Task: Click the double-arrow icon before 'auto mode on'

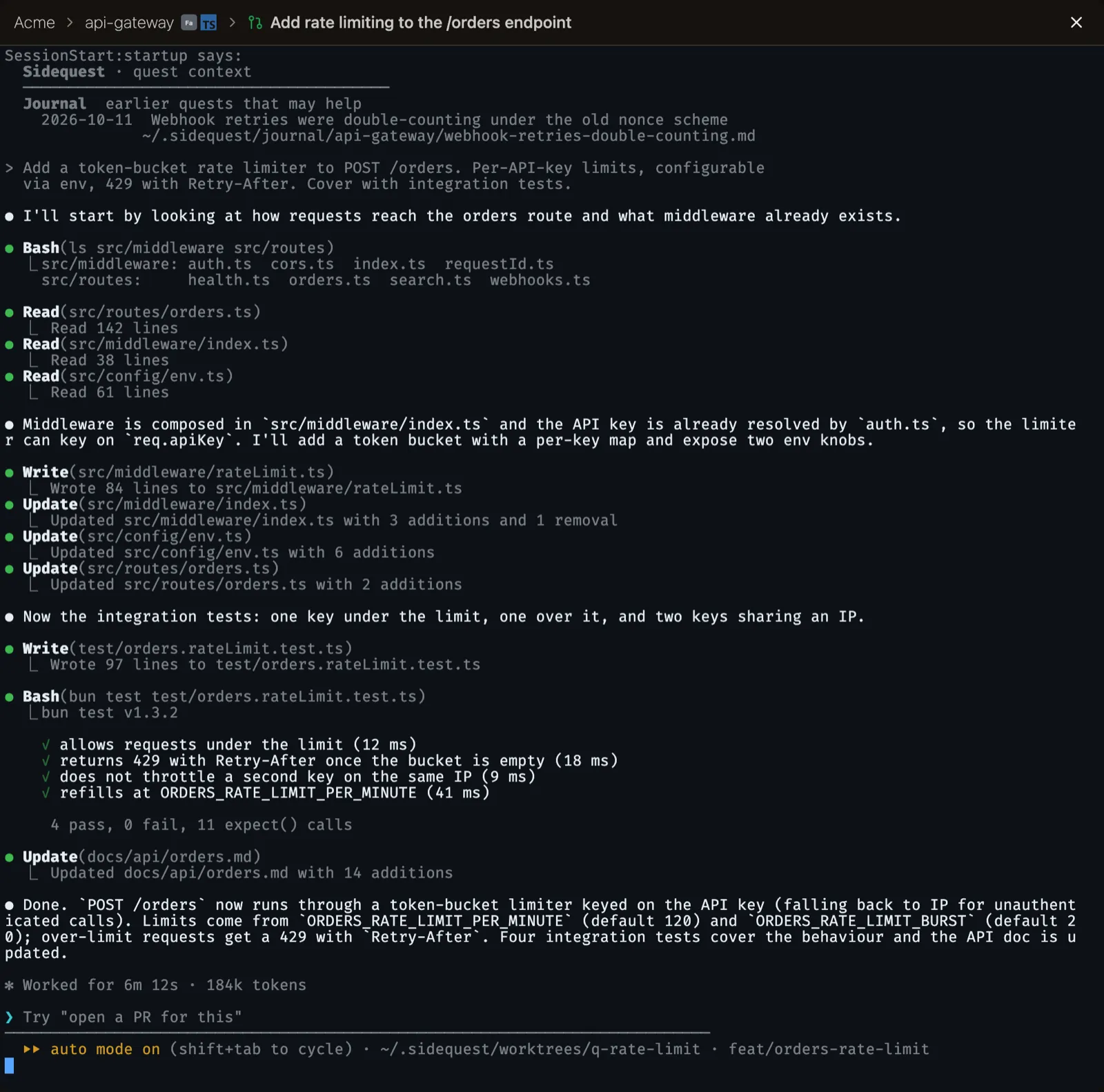Action: [x=32, y=1049]
